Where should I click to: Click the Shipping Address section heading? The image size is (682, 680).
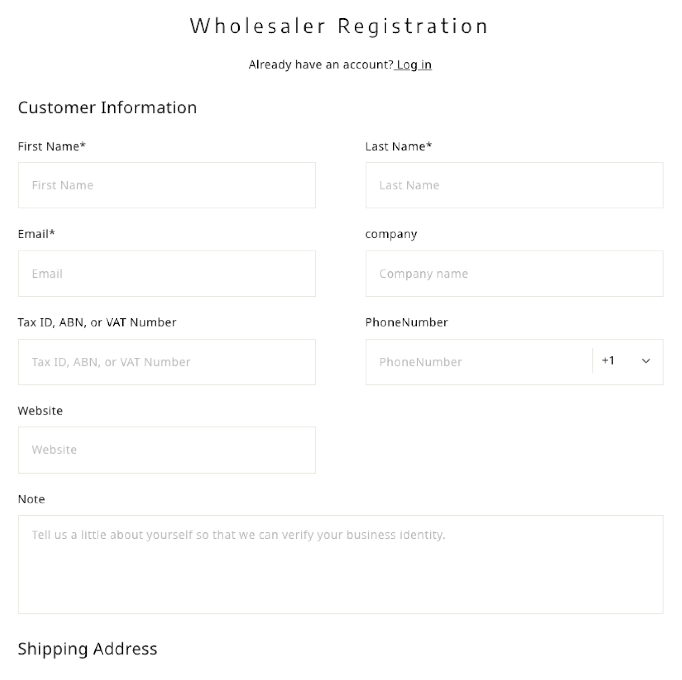tap(88, 649)
